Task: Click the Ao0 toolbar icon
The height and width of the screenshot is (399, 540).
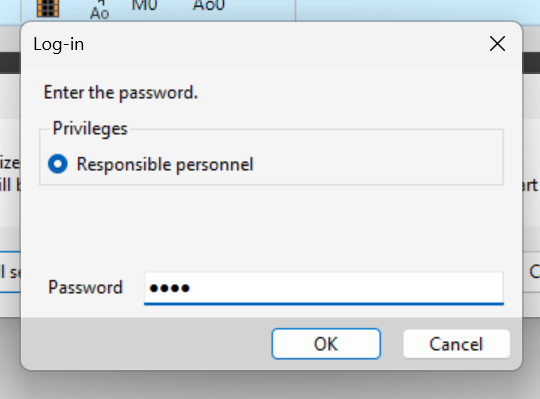Action: (x=209, y=6)
